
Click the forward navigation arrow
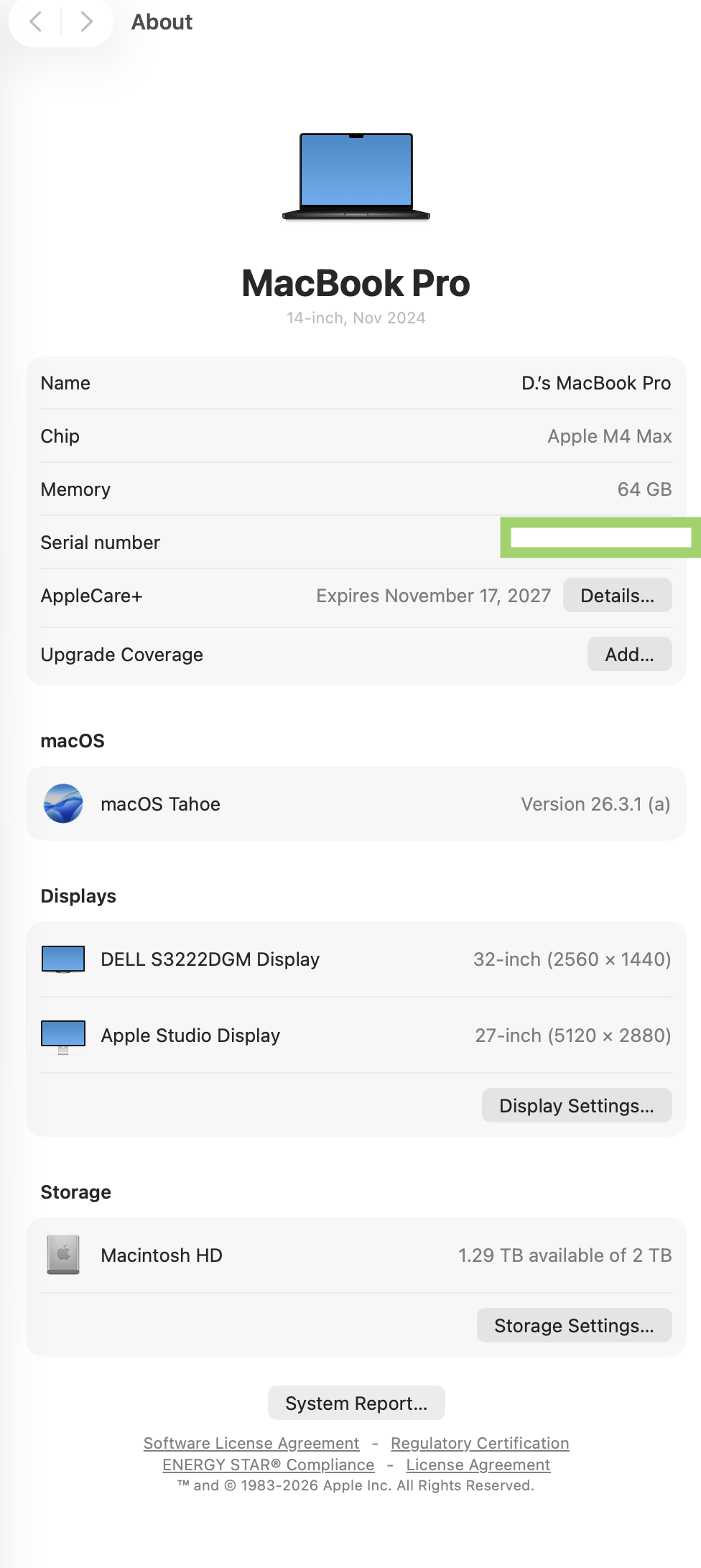tap(86, 22)
